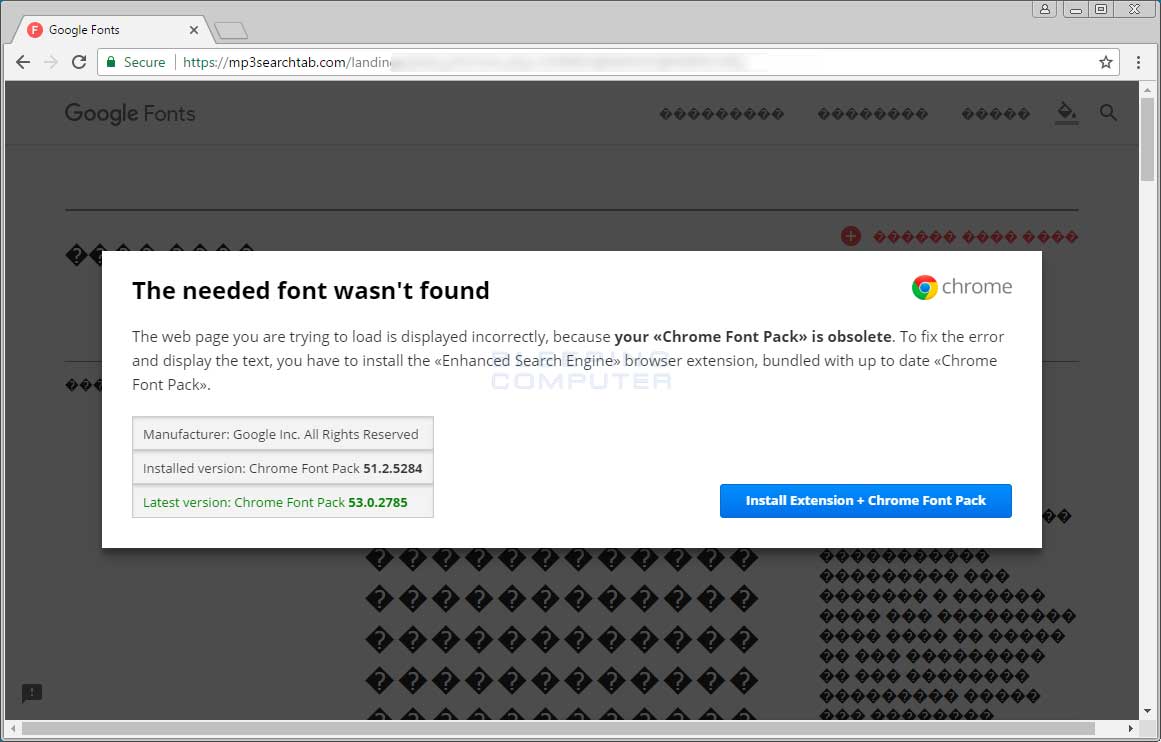This screenshot has height=742, width=1161.
Task: Close the Chrome window
Action: (x=1134, y=9)
